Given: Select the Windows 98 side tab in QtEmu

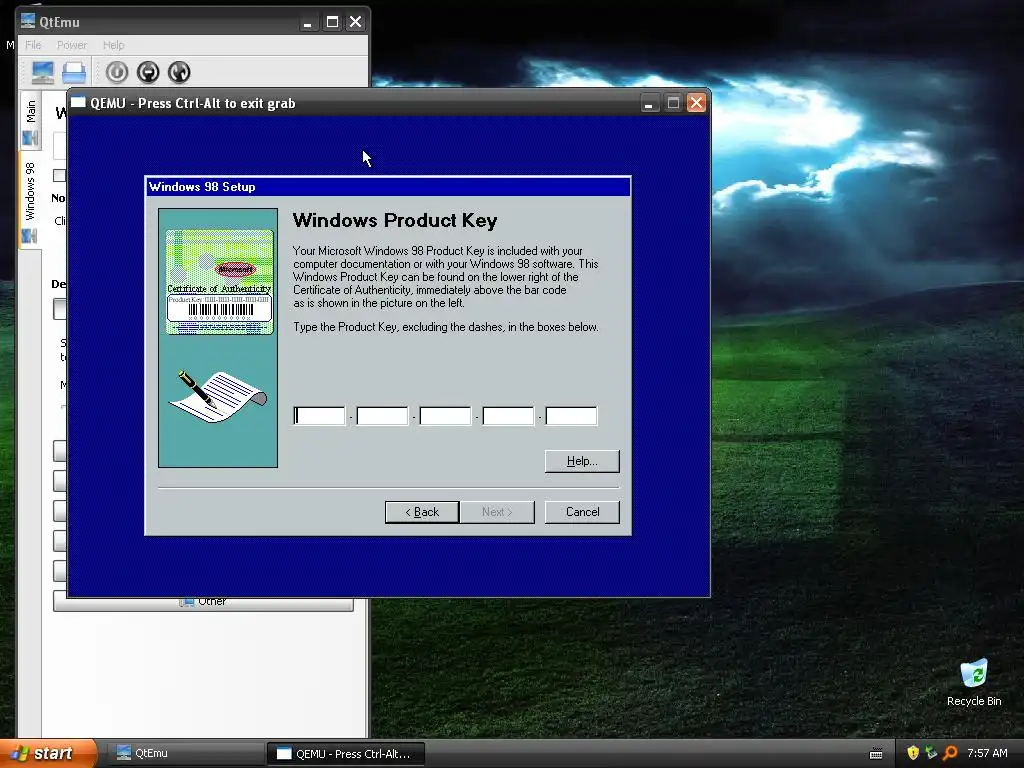Looking at the screenshot, I should 30,199.
